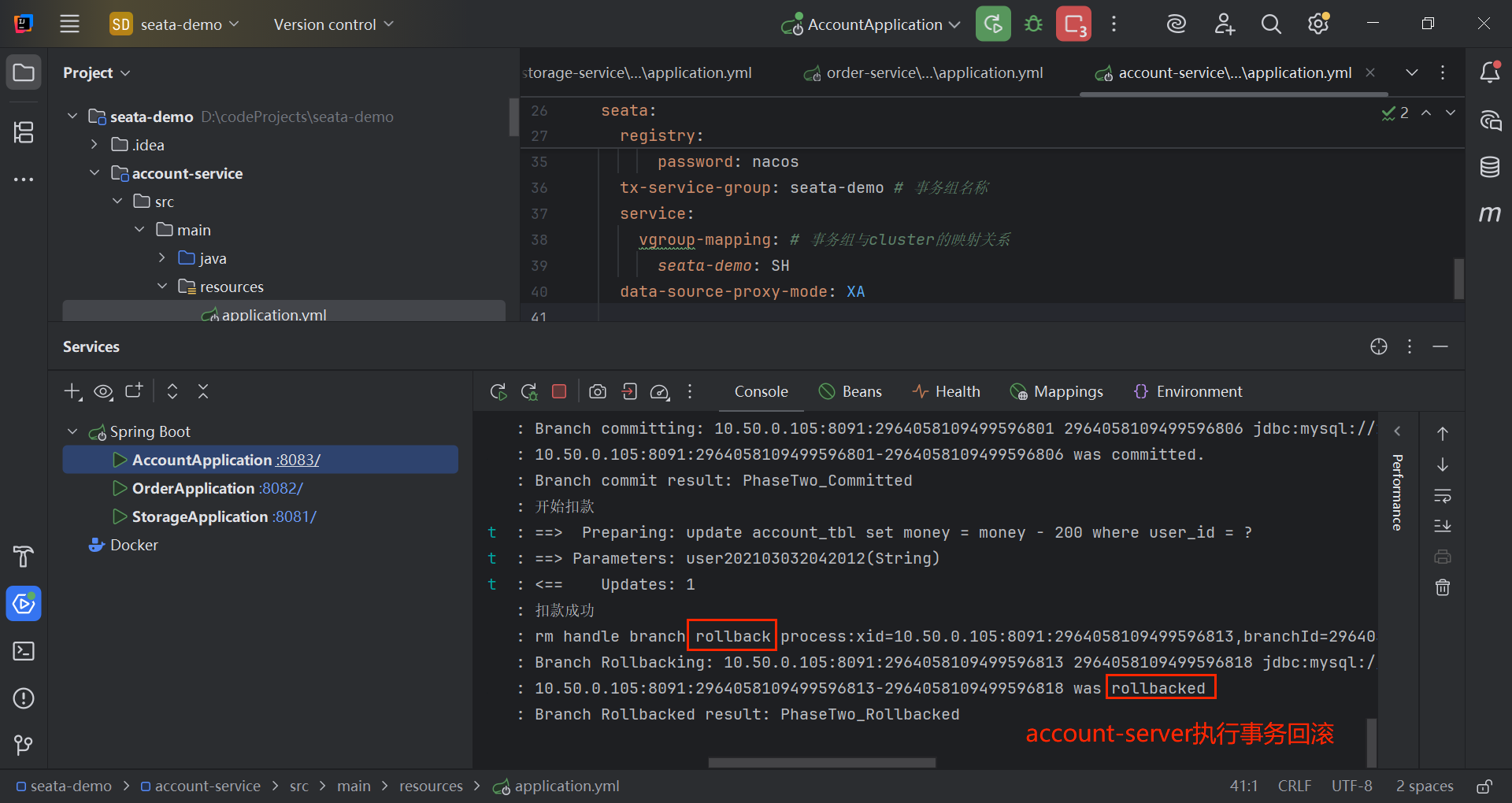
Task: Open the Database tool window
Action: (1490, 167)
